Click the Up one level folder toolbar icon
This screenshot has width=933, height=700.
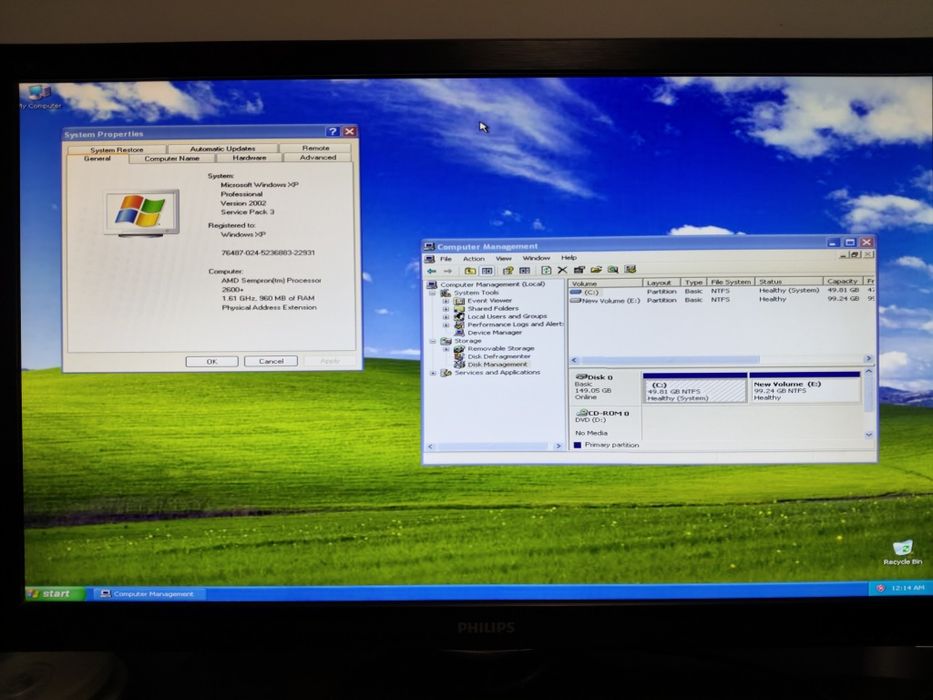(x=470, y=271)
